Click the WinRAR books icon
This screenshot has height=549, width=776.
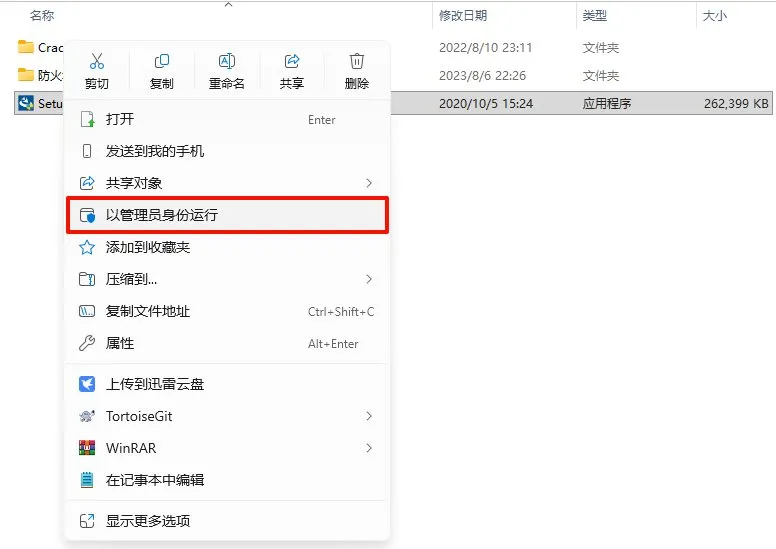click(x=87, y=448)
